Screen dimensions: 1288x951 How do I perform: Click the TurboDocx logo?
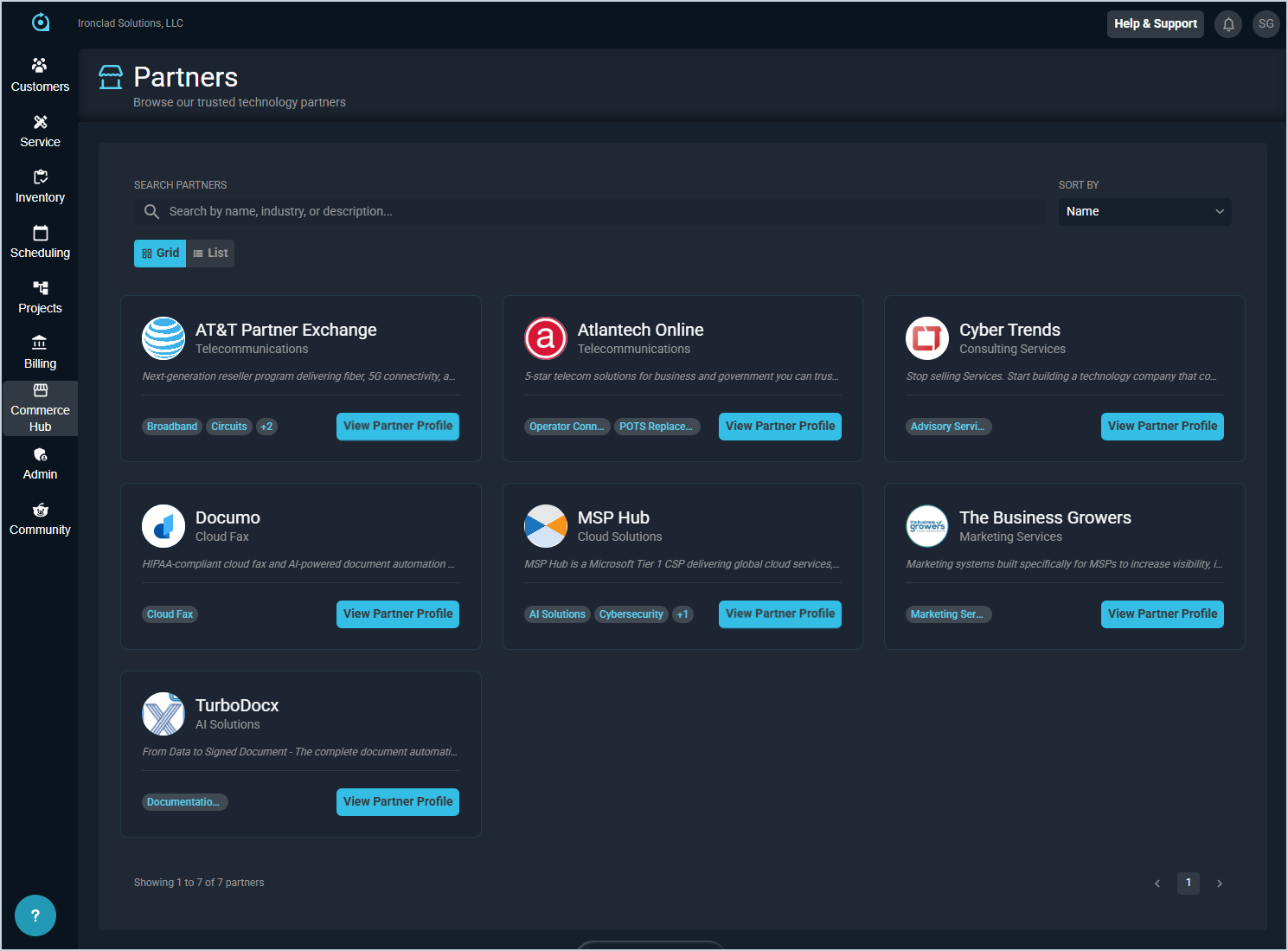[x=163, y=714]
